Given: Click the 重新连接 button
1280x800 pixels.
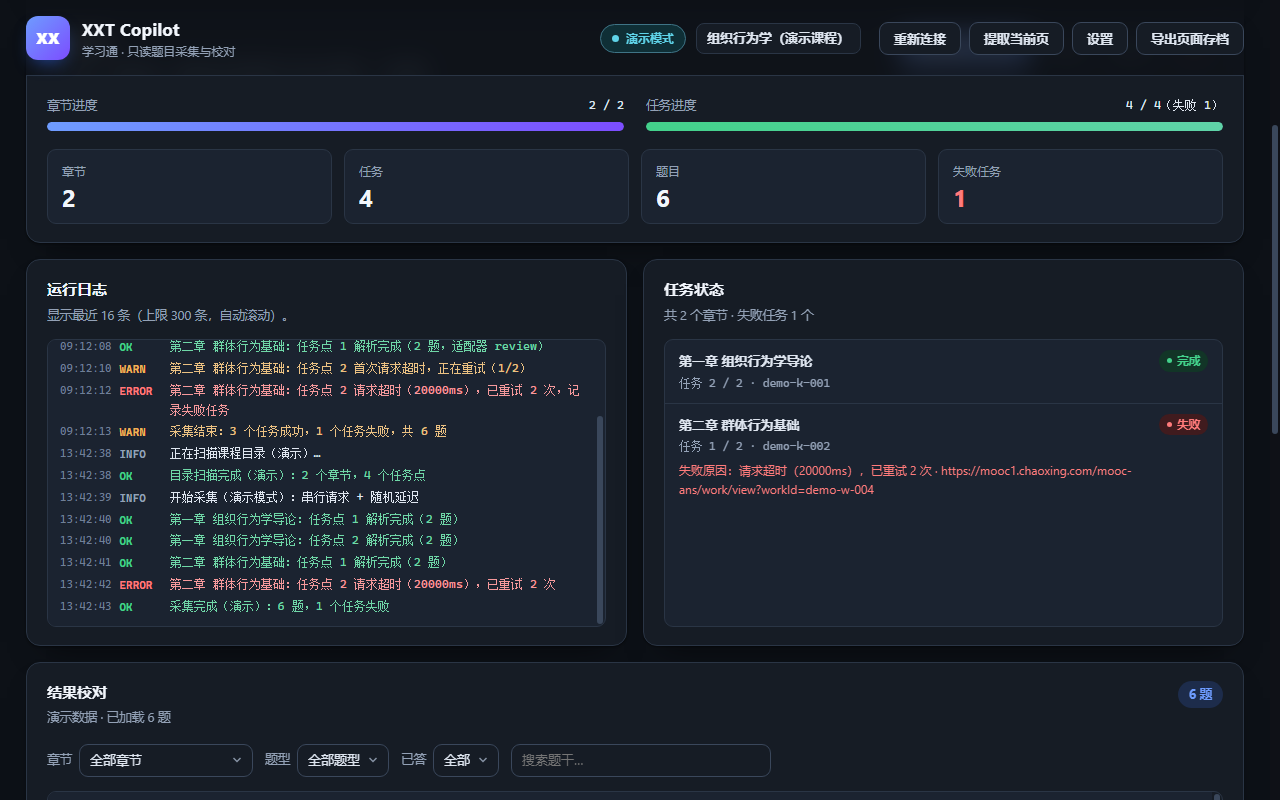Looking at the screenshot, I should 920,39.
